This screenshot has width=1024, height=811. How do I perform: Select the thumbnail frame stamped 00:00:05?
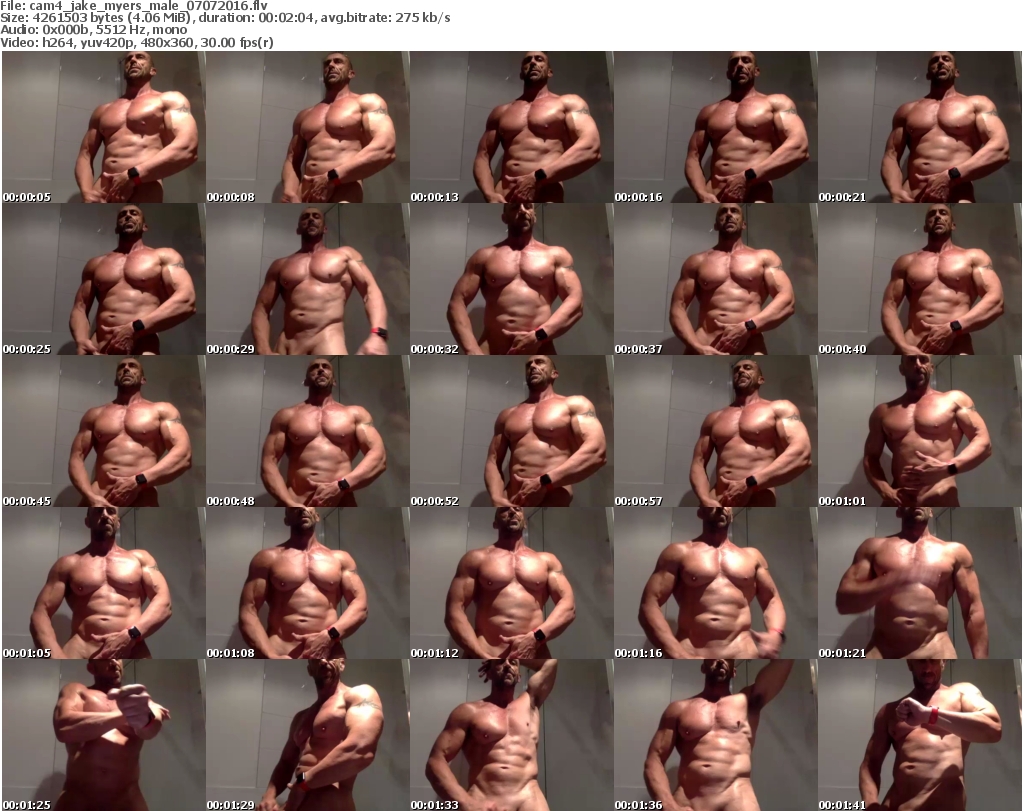point(104,127)
